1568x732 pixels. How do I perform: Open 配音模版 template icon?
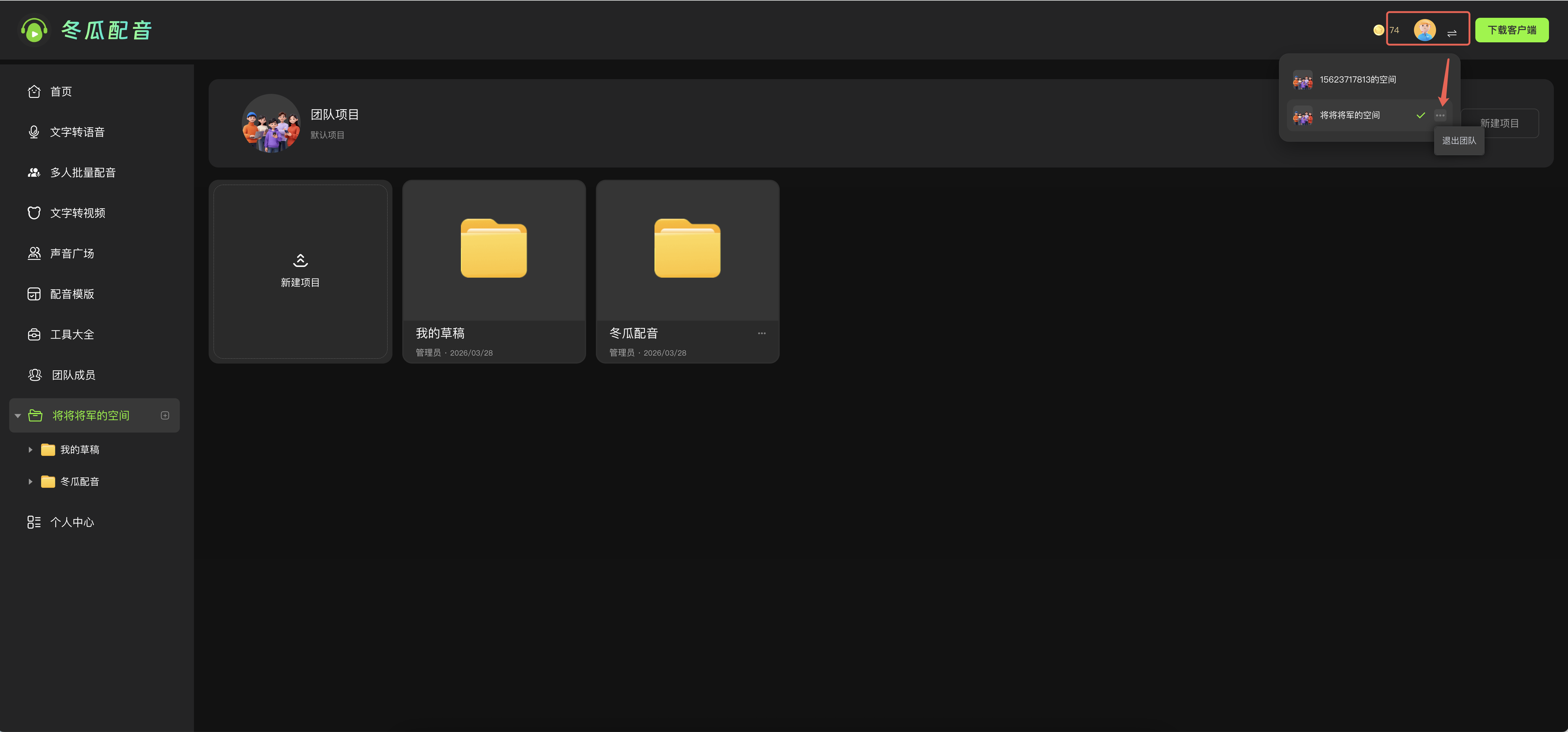click(x=34, y=294)
